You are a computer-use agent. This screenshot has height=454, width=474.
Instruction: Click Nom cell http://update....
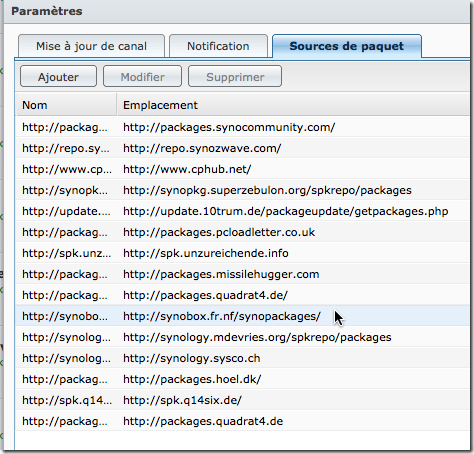(x=66, y=211)
